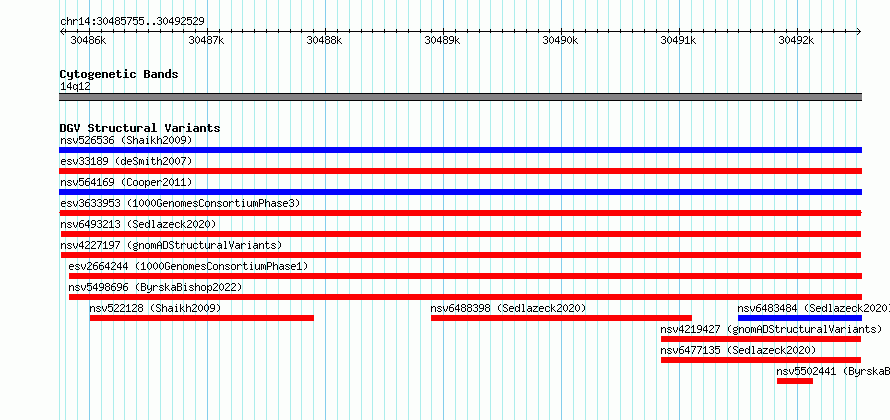Open the nsv6483484 variant label

(813, 308)
